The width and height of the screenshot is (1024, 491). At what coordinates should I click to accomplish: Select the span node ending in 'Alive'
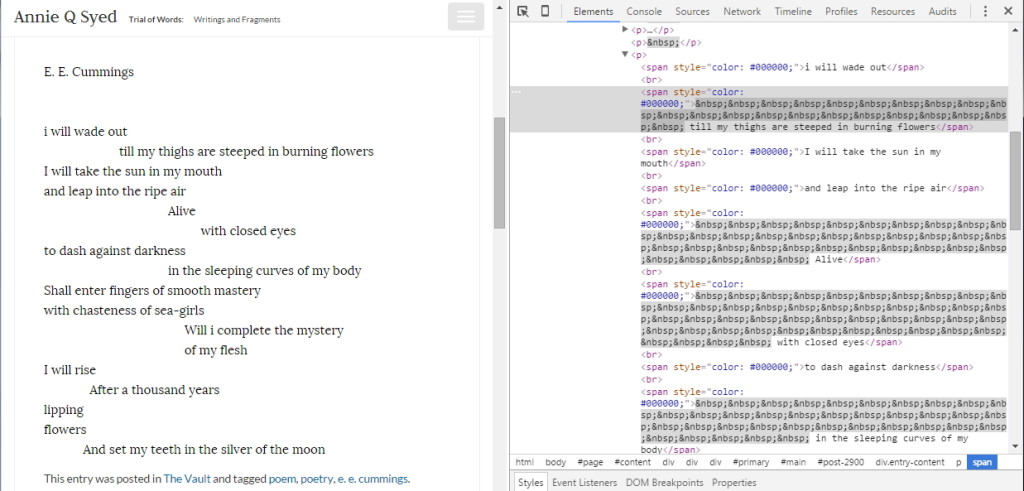click(824, 236)
